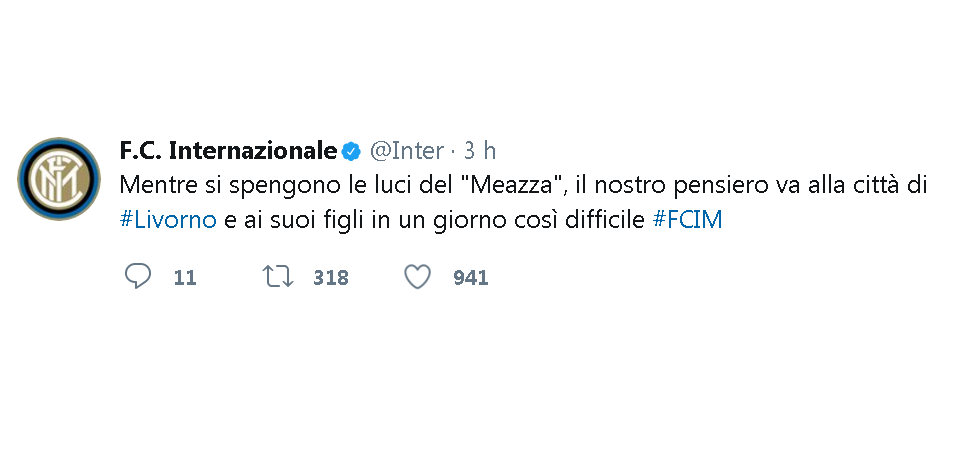
Task: Click the phrase "giorno così difficile"
Action: (x=539, y=221)
